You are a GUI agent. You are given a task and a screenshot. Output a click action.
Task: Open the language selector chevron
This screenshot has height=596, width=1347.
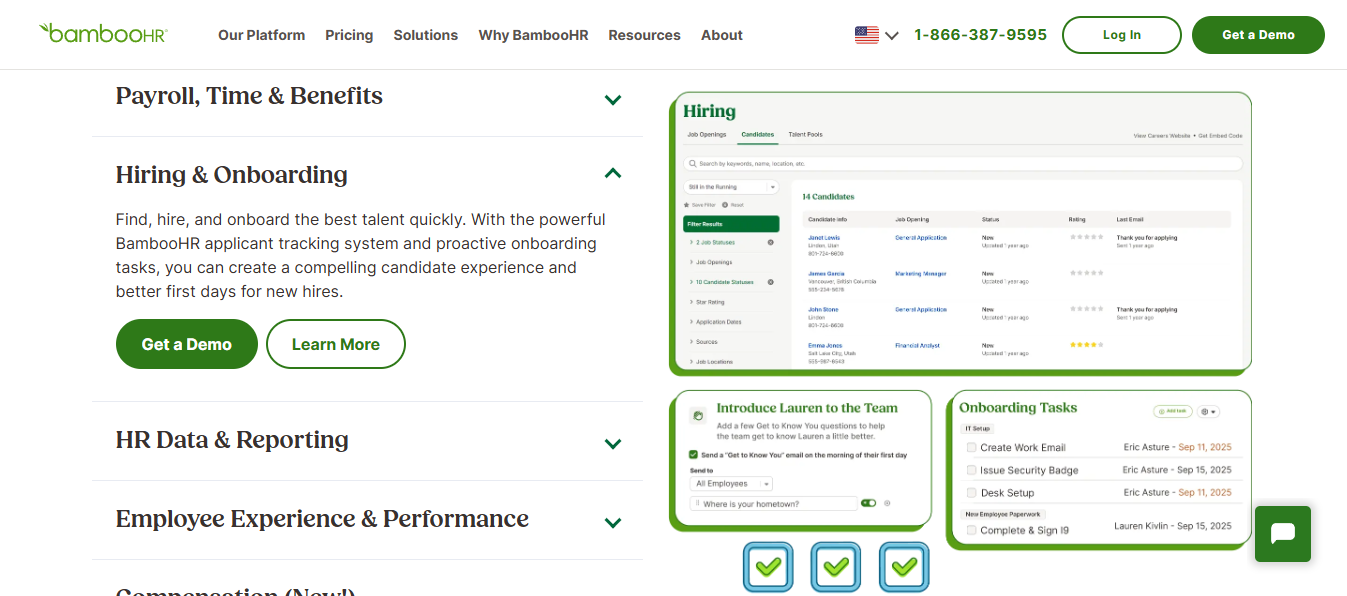click(892, 36)
